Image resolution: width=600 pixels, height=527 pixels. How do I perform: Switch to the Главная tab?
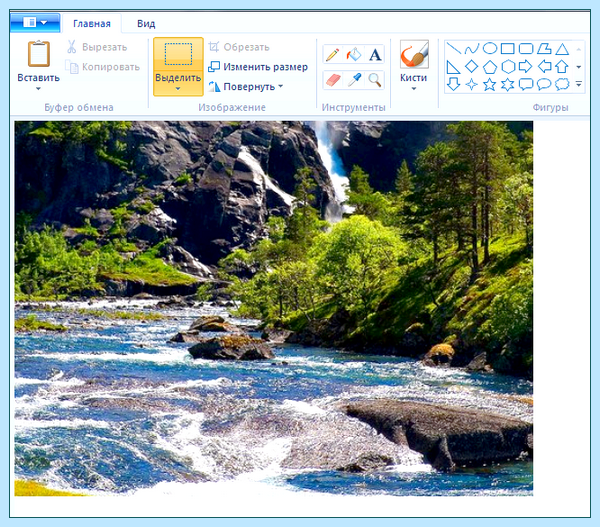pyautogui.click(x=92, y=24)
